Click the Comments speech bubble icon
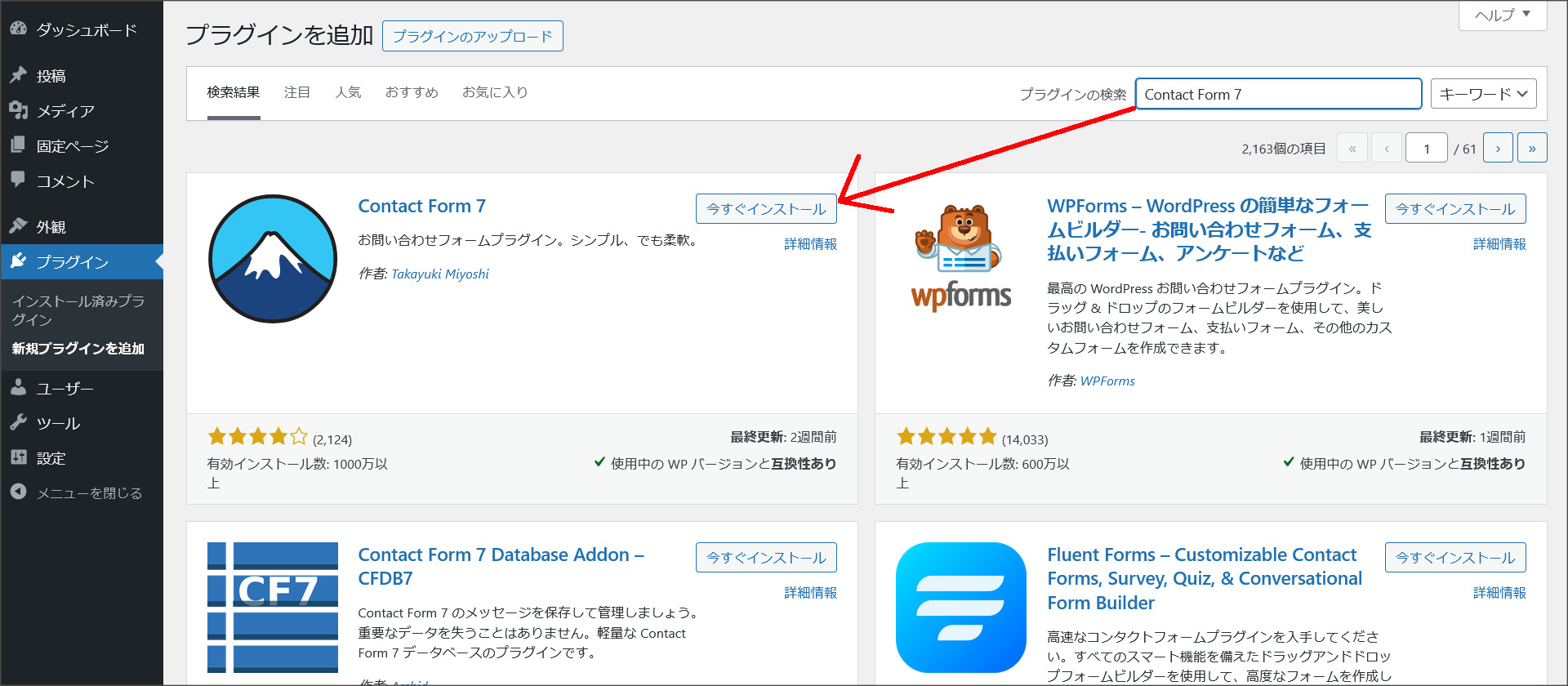 coord(18,180)
